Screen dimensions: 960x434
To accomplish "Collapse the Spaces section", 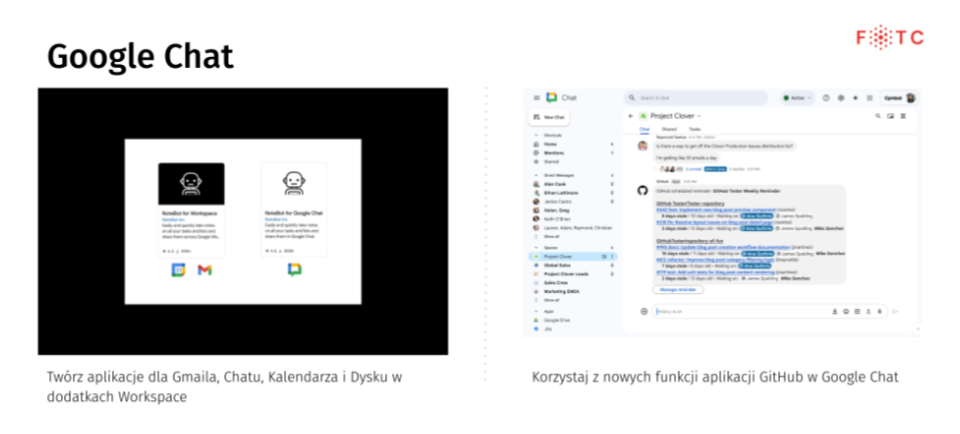I will click(536, 247).
